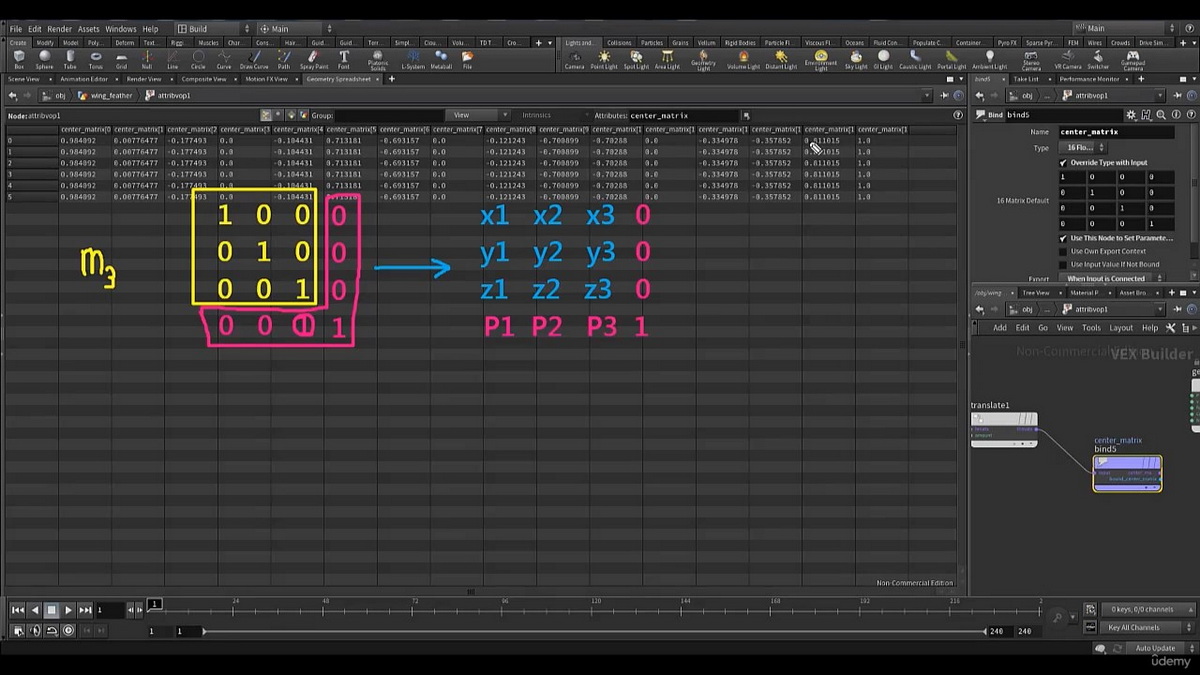This screenshot has height=675, width=1200.
Task: Add a Sky Light from shelf
Action: pos(856,60)
